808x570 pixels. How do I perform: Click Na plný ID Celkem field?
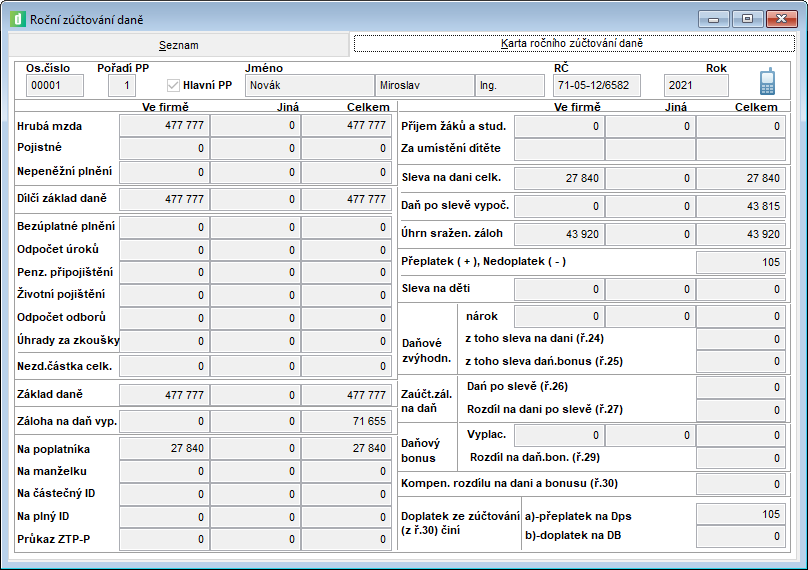pos(346,517)
